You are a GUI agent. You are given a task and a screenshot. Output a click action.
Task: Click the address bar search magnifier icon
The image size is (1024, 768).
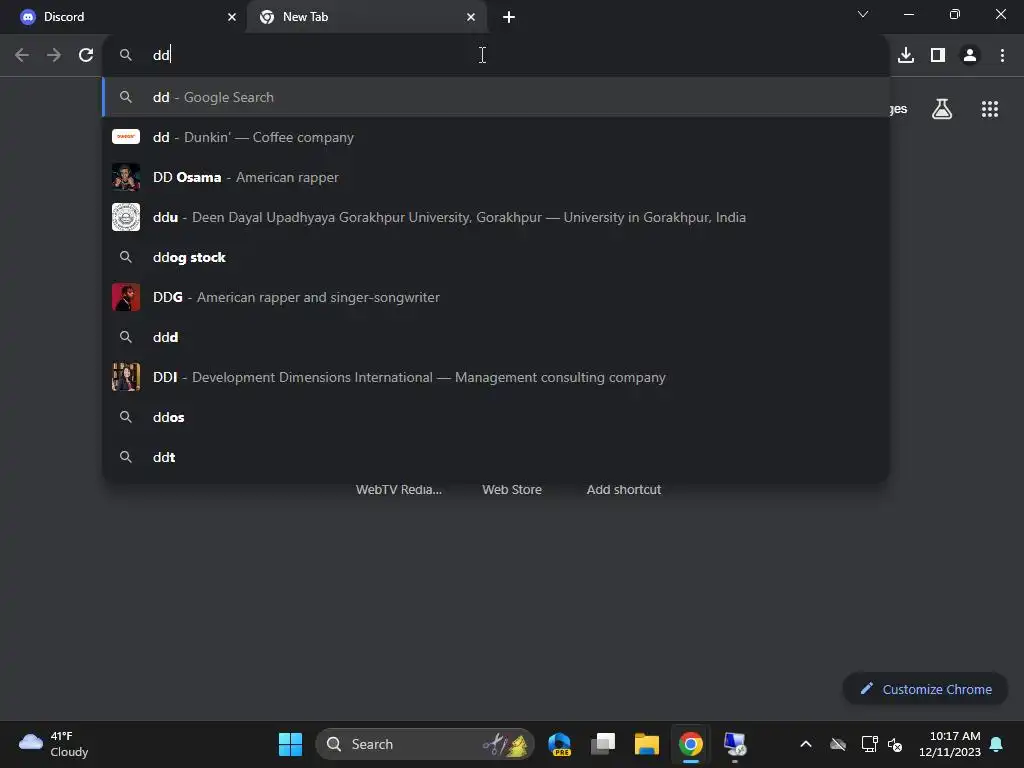[125, 55]
